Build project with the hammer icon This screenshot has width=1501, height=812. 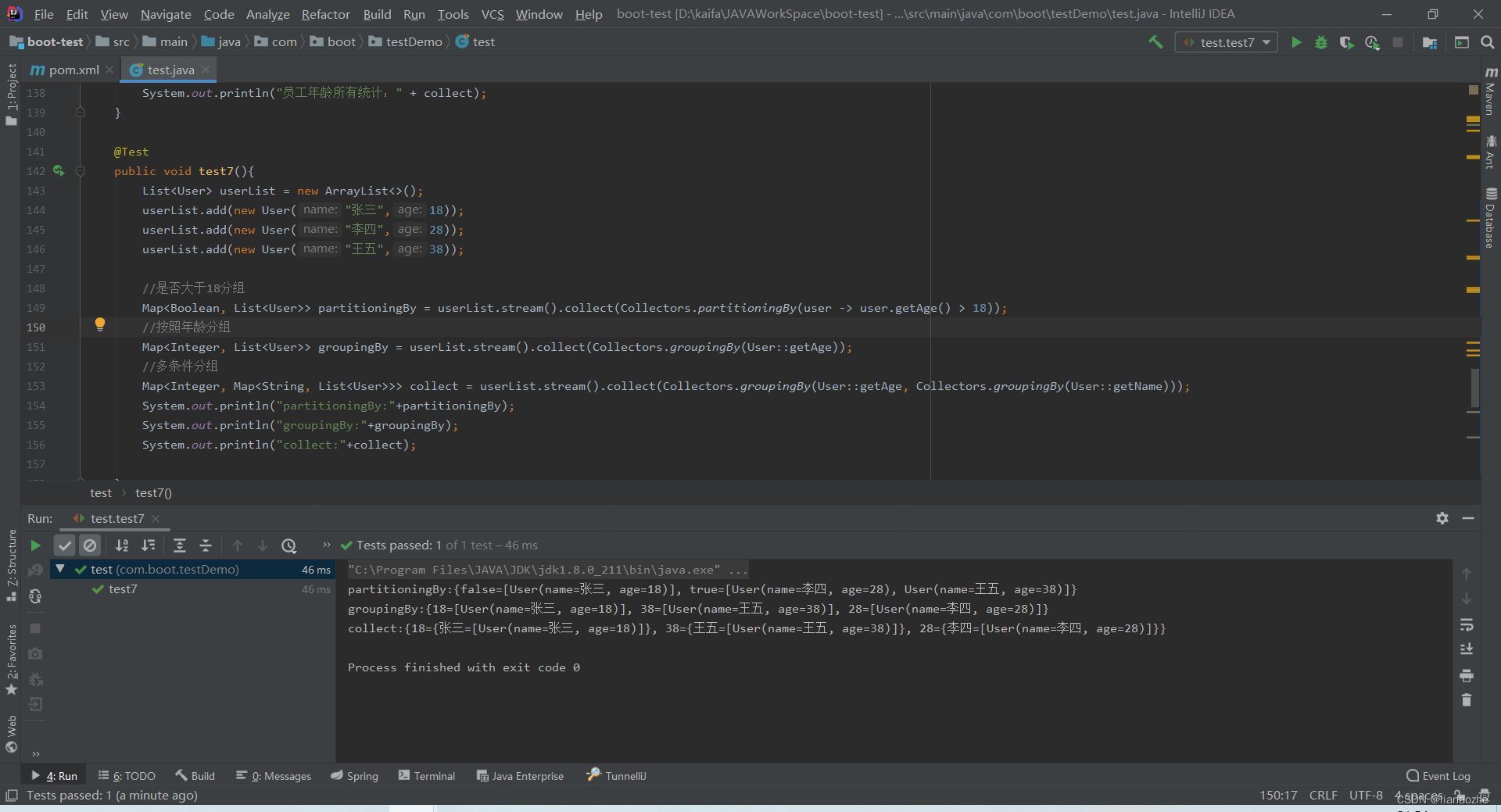(x=1155, y=42)
